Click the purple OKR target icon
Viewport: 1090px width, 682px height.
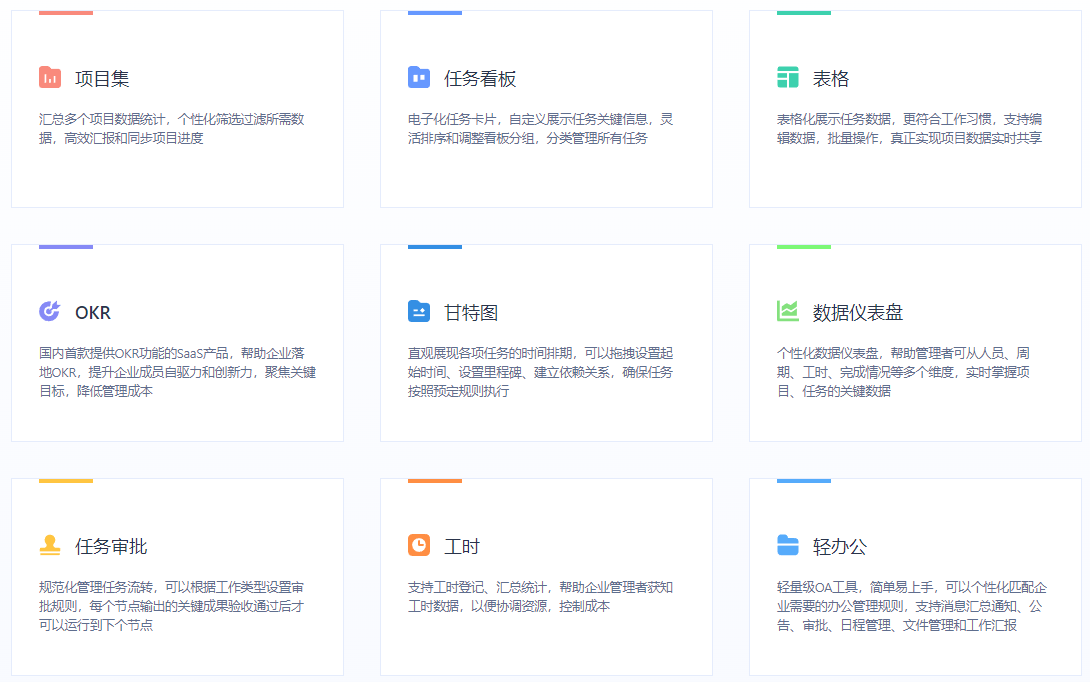click(x=50, y=312)
